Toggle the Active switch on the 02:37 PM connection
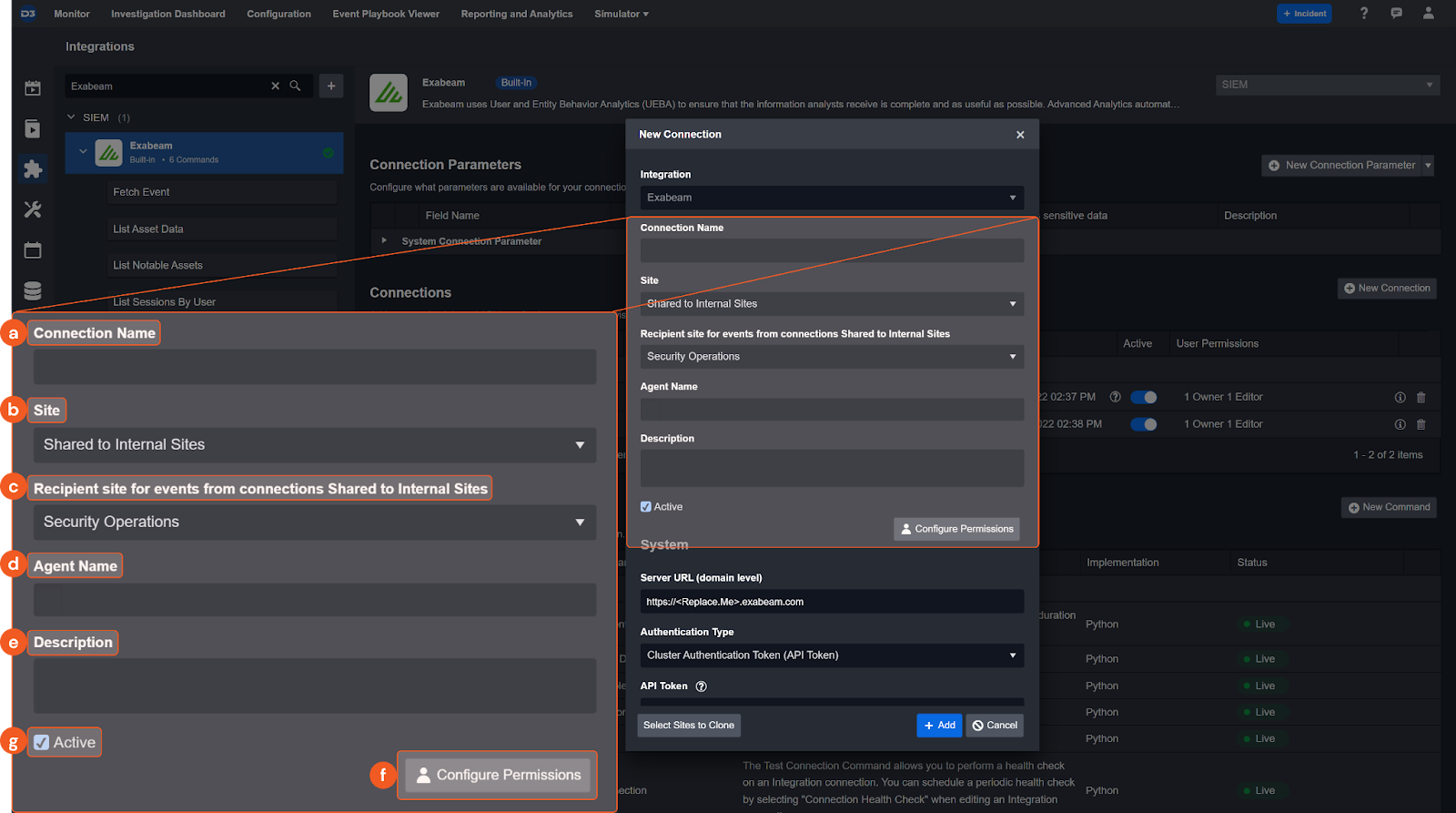Viewport: 1456px width, 813px height. [x=1144, y=397]
